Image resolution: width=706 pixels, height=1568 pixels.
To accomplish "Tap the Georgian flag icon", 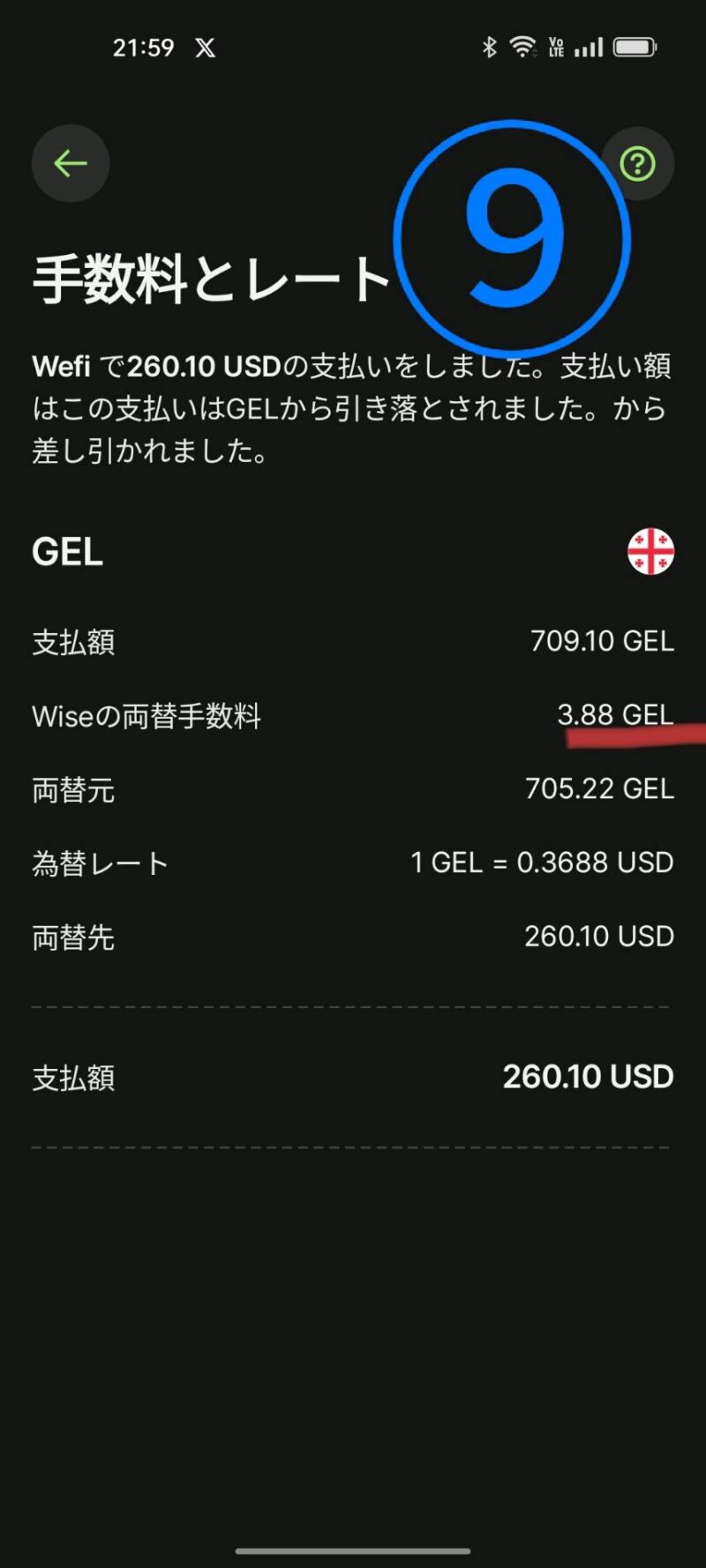I will [x=650, y=551].
